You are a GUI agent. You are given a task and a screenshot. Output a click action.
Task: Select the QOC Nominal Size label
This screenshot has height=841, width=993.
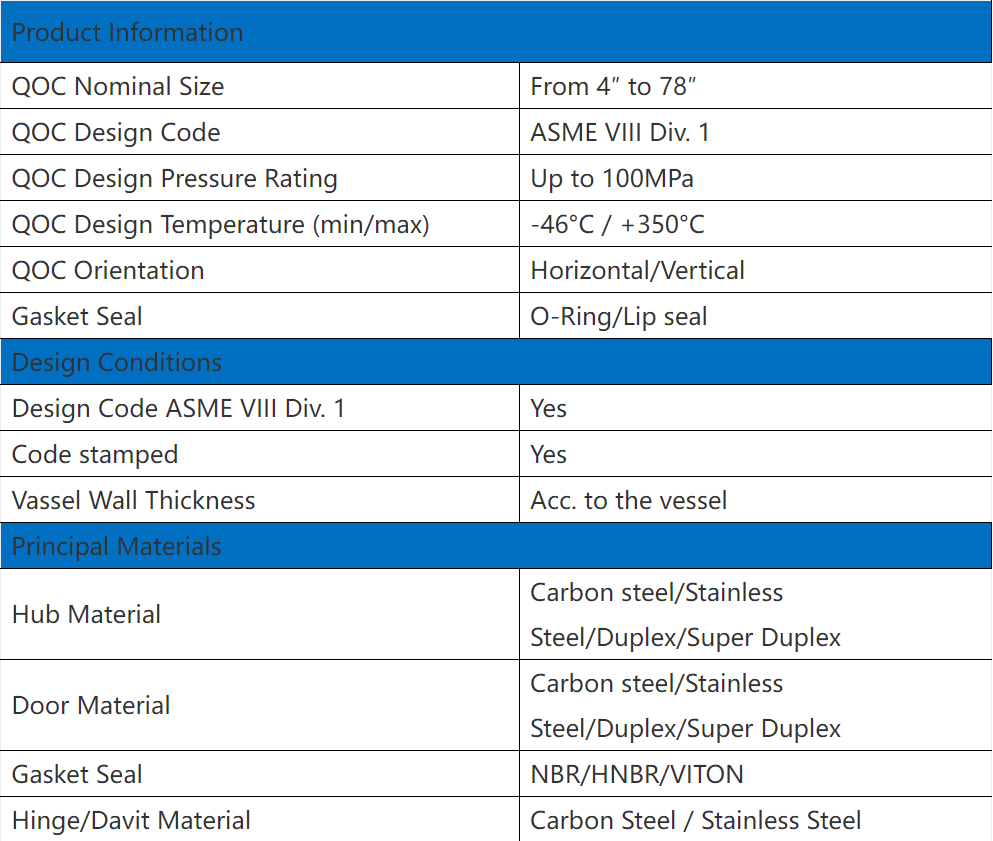pos(118,86)
